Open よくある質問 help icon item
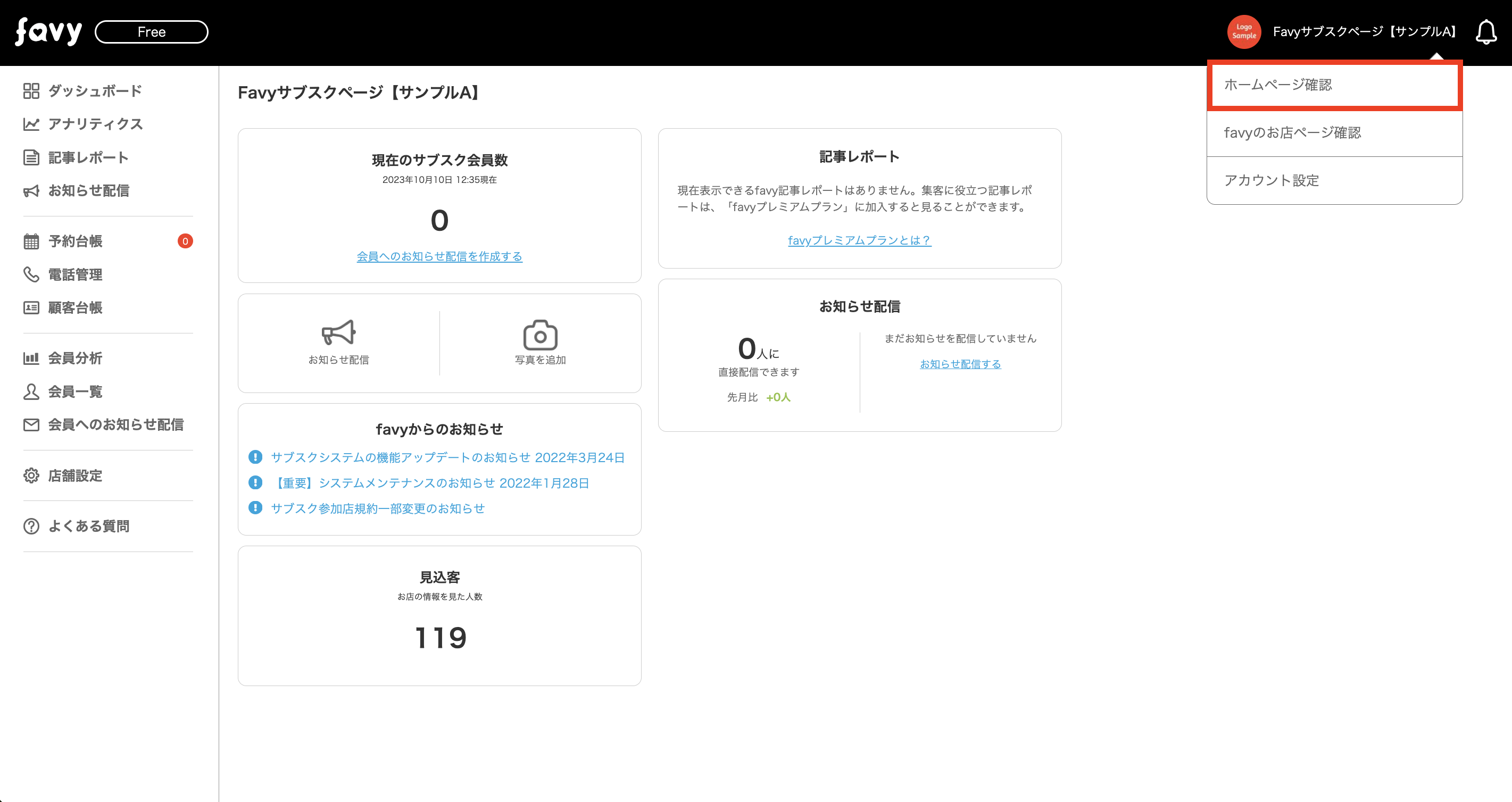 31,525
